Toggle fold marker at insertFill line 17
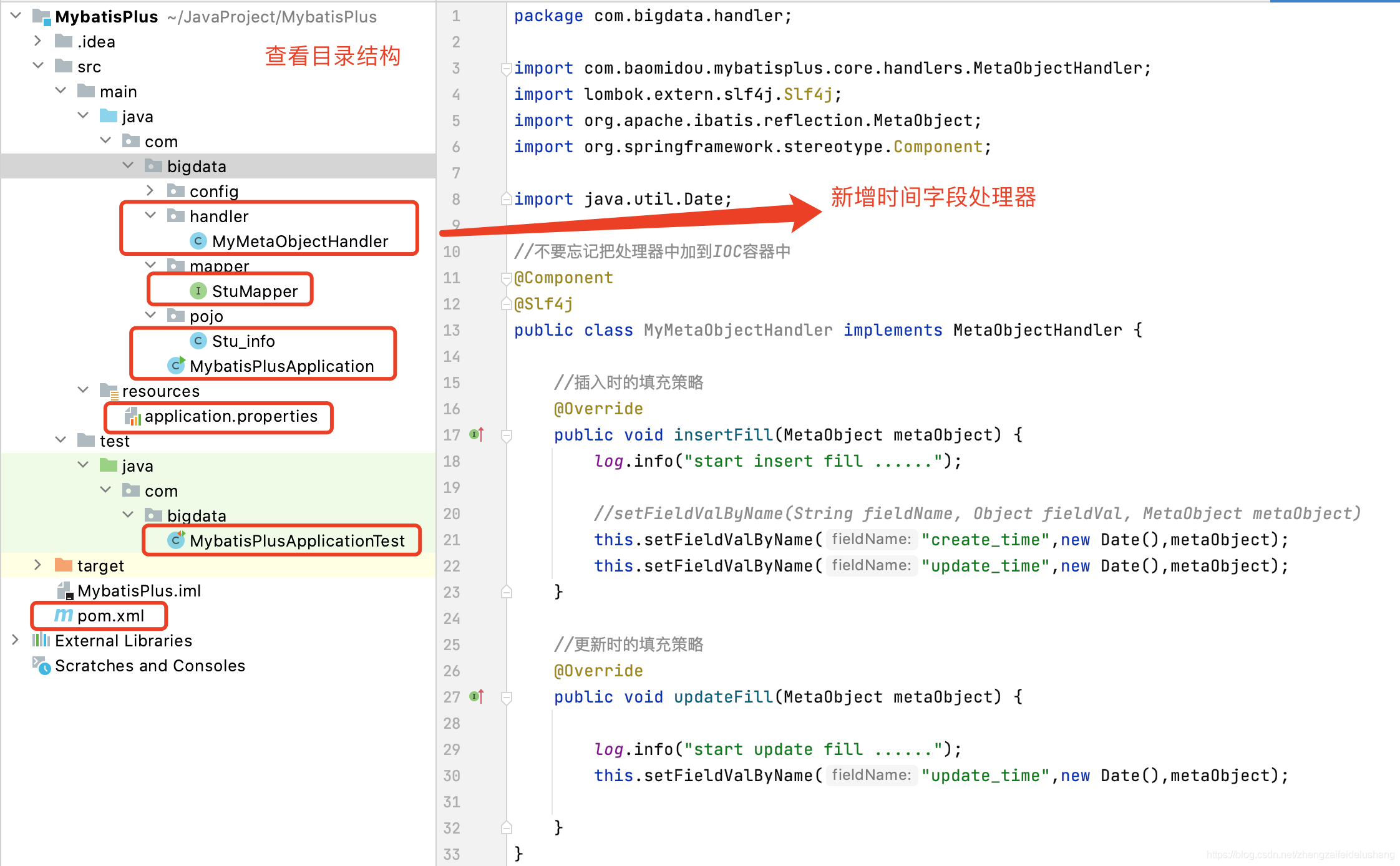Viewport: 1400px width, 866px height. tap(507, 435)
